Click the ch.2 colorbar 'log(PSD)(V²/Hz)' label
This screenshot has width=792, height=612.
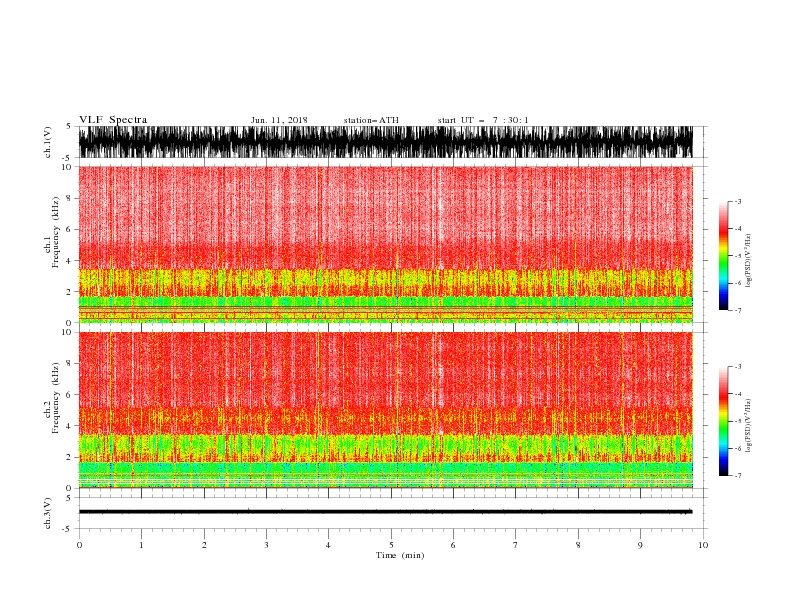pyautogui.click(x=749, y=426)
